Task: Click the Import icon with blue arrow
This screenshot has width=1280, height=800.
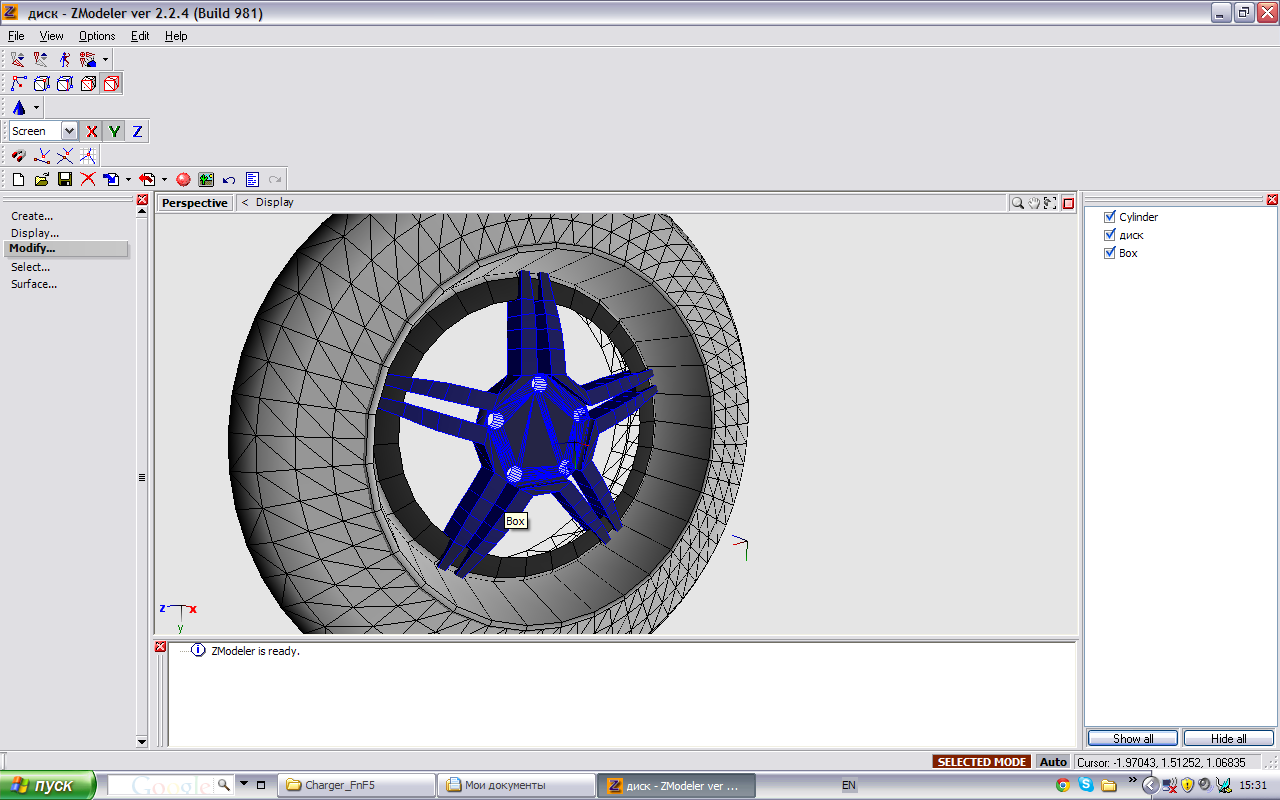Action: click(111, 180)
